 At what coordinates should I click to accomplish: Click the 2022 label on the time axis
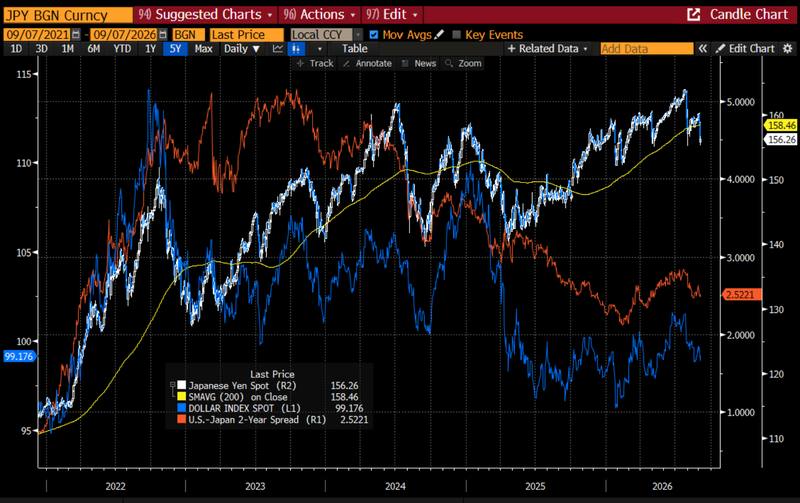(x=115, y=486)
